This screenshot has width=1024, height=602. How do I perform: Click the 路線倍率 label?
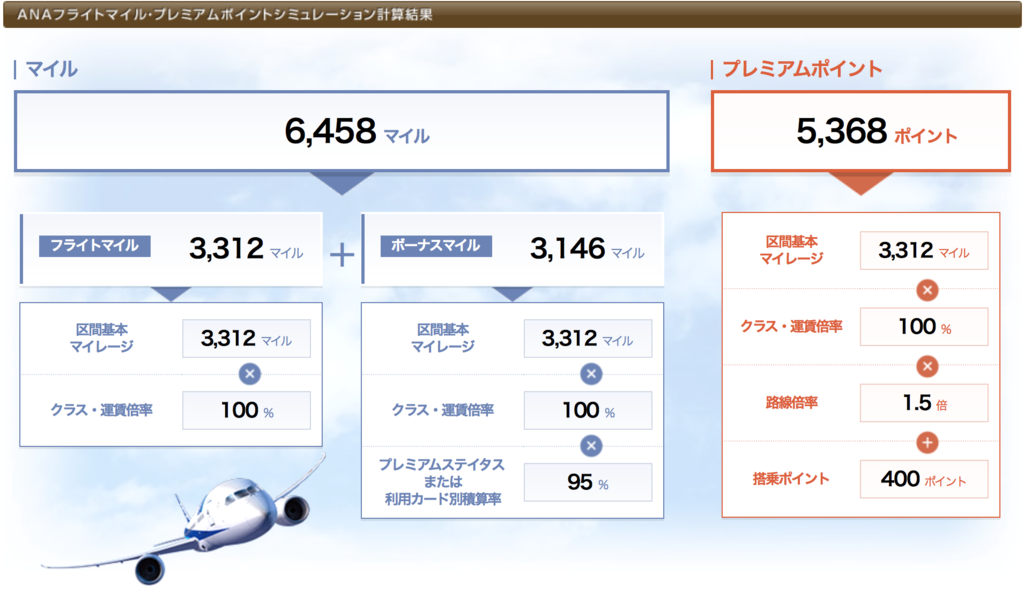[792, 403]
